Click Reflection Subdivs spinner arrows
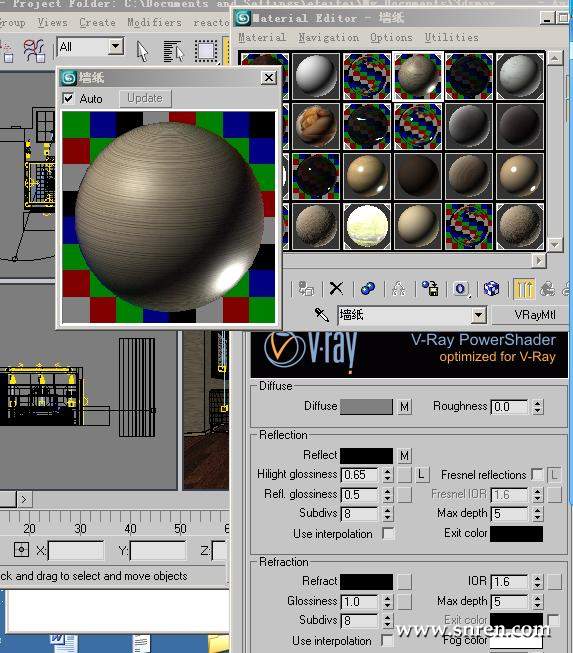Viewport: 573px width, 653px height. [x=387, y=514]
